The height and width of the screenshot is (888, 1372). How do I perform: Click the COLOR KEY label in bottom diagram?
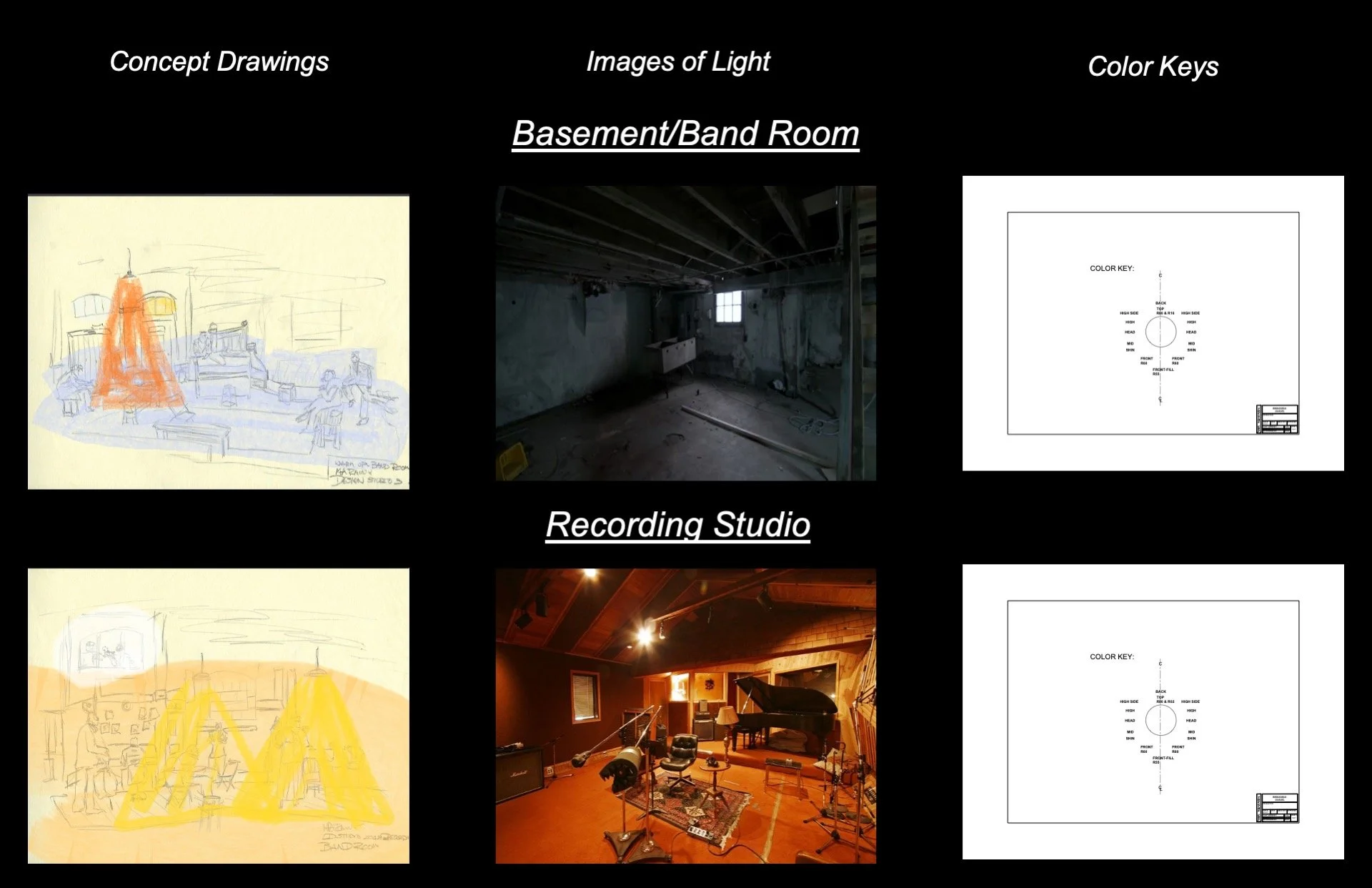click(x=1111, y=656)
